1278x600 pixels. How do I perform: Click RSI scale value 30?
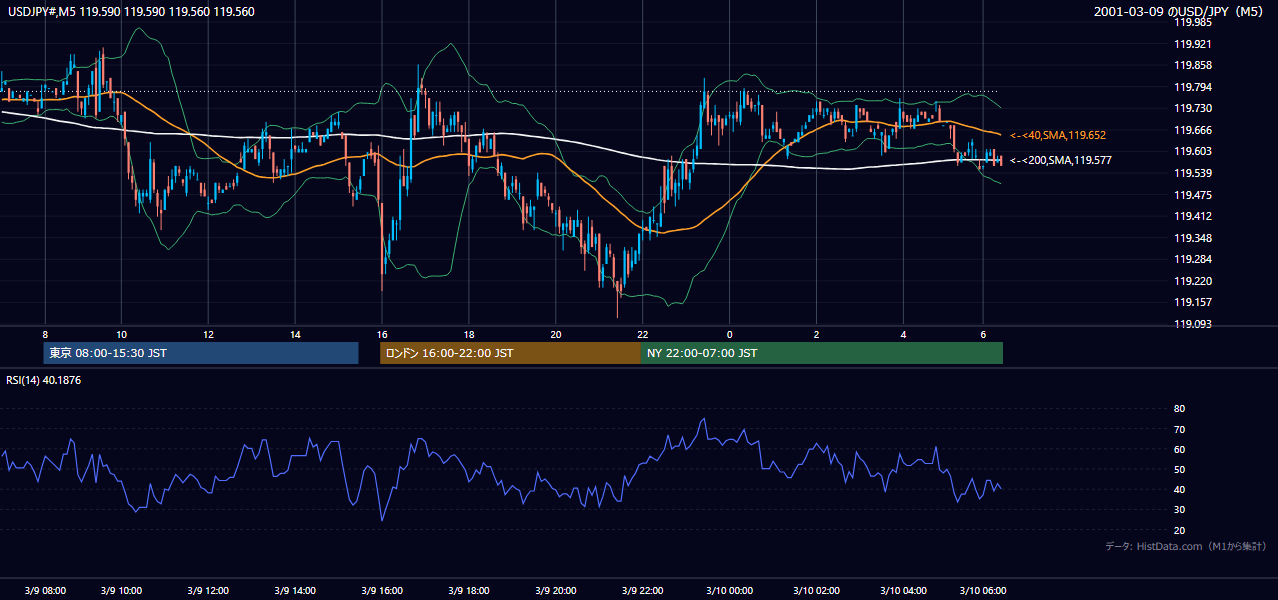click(1179, 510)
